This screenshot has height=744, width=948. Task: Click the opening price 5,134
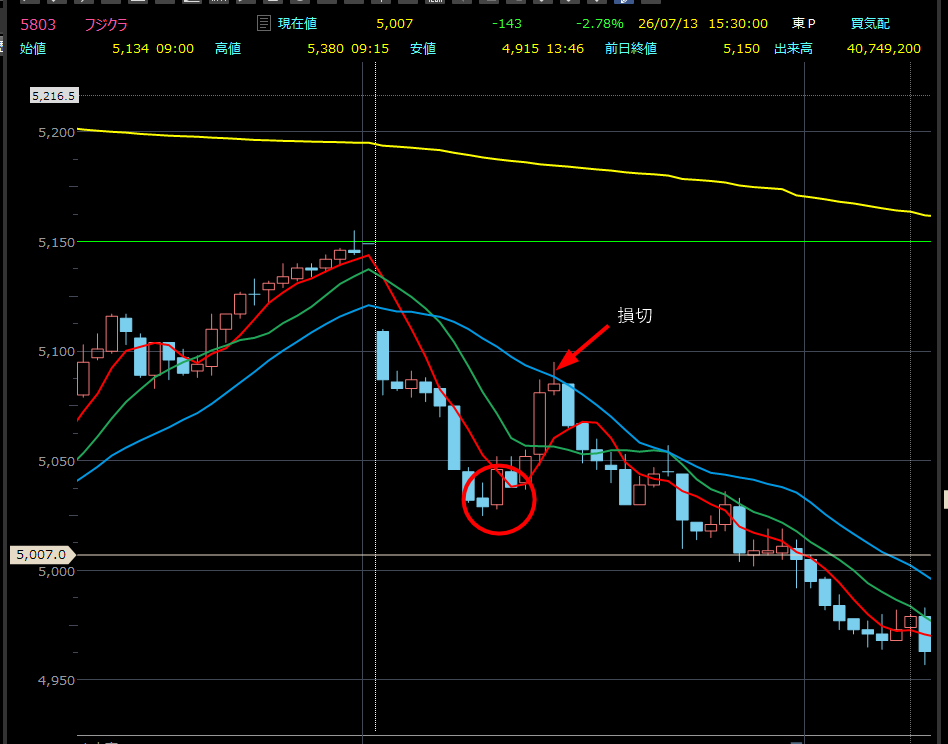pyautogui.click(x=131, y=48)
